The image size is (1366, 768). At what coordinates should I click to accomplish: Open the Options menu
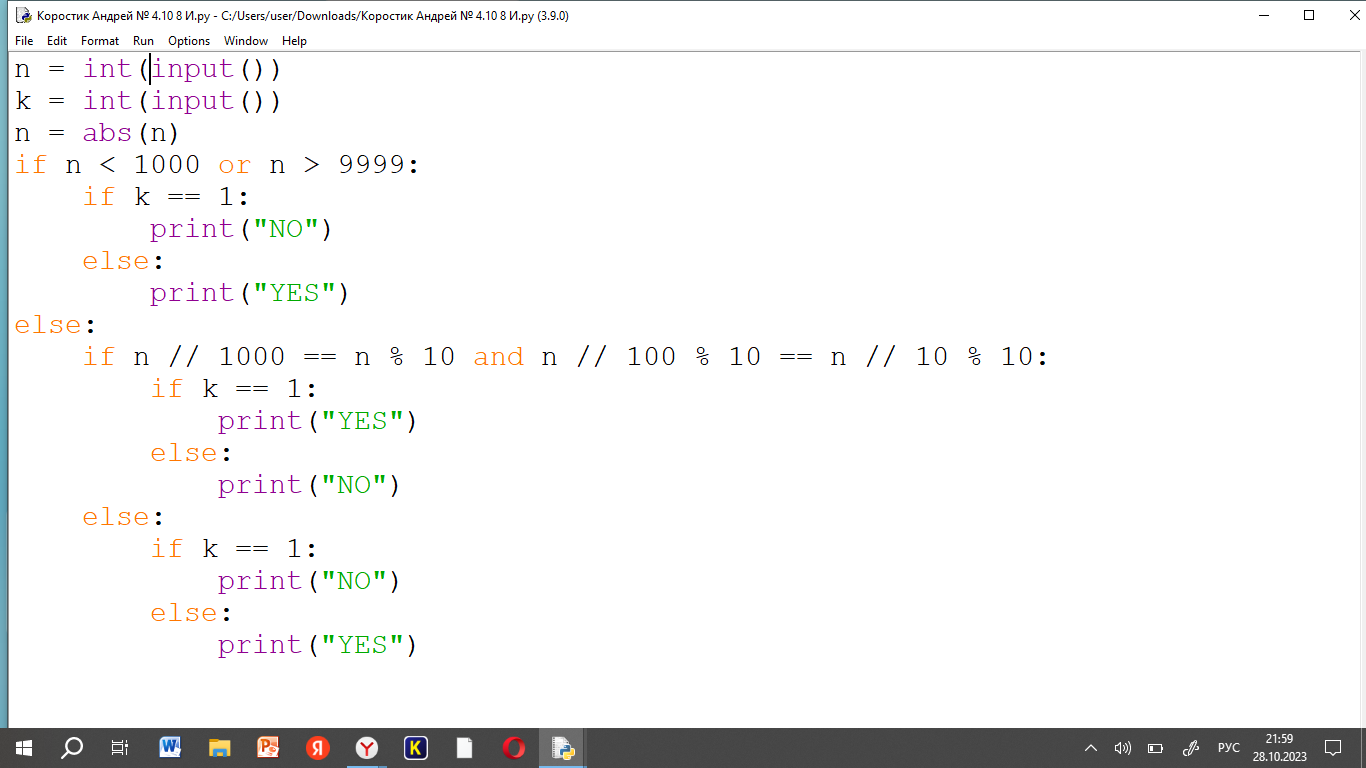pos(189,41)
